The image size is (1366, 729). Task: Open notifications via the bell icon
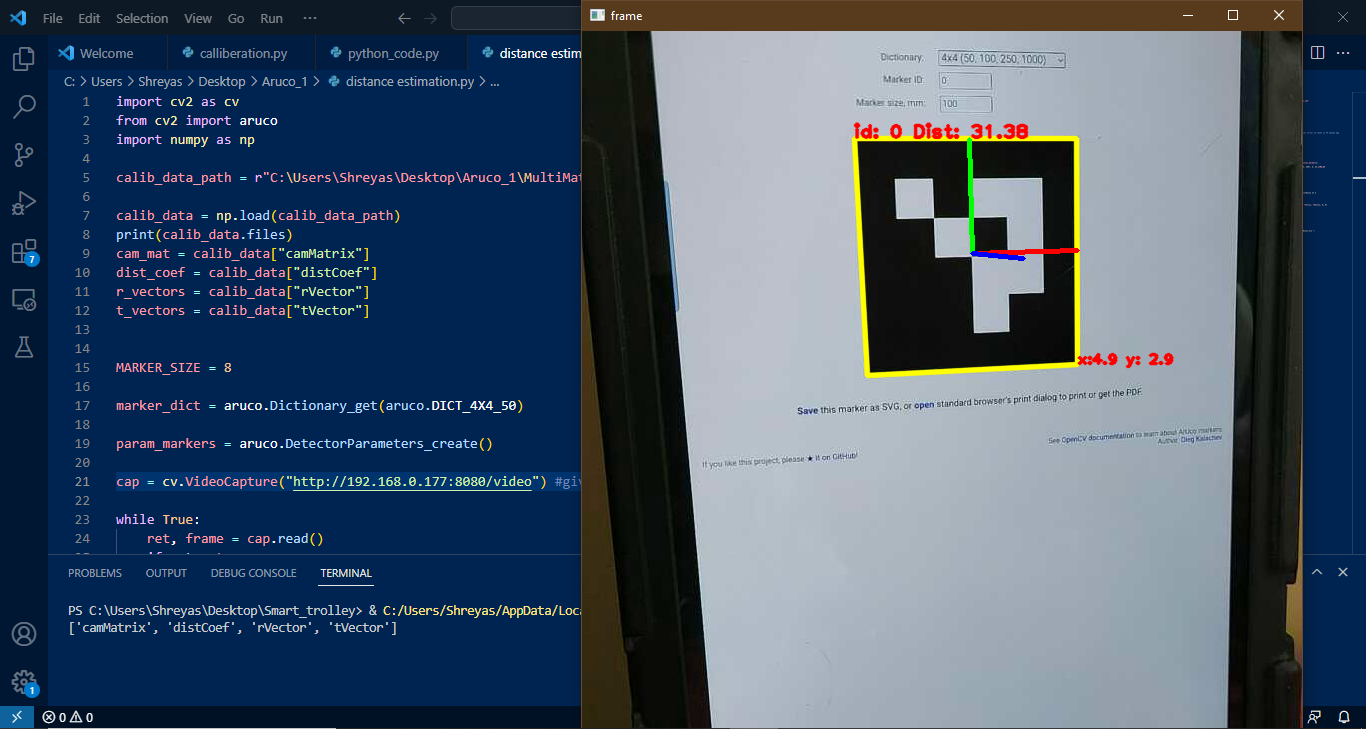point(1344,717)
